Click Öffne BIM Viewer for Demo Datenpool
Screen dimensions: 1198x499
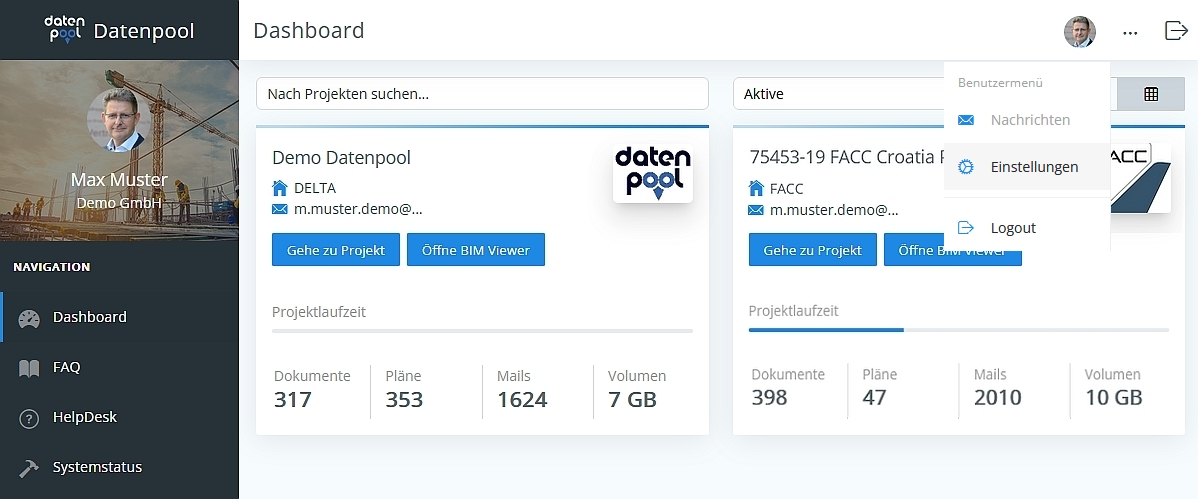[475, 250]
